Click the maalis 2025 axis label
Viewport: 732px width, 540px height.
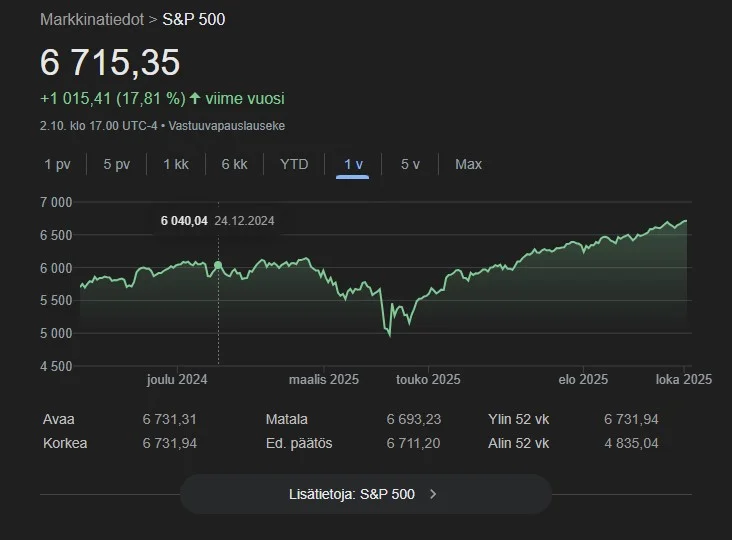tap(324, 380)
